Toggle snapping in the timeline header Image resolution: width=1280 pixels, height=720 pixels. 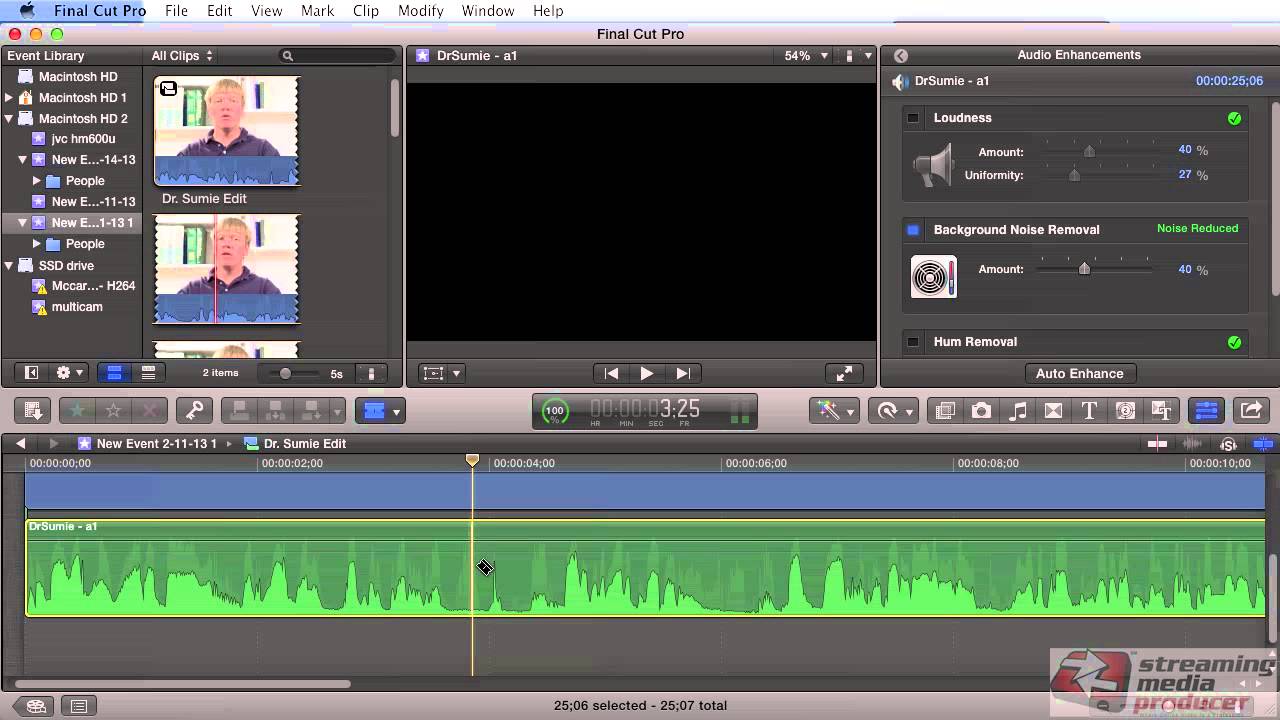pos(1263,443)
